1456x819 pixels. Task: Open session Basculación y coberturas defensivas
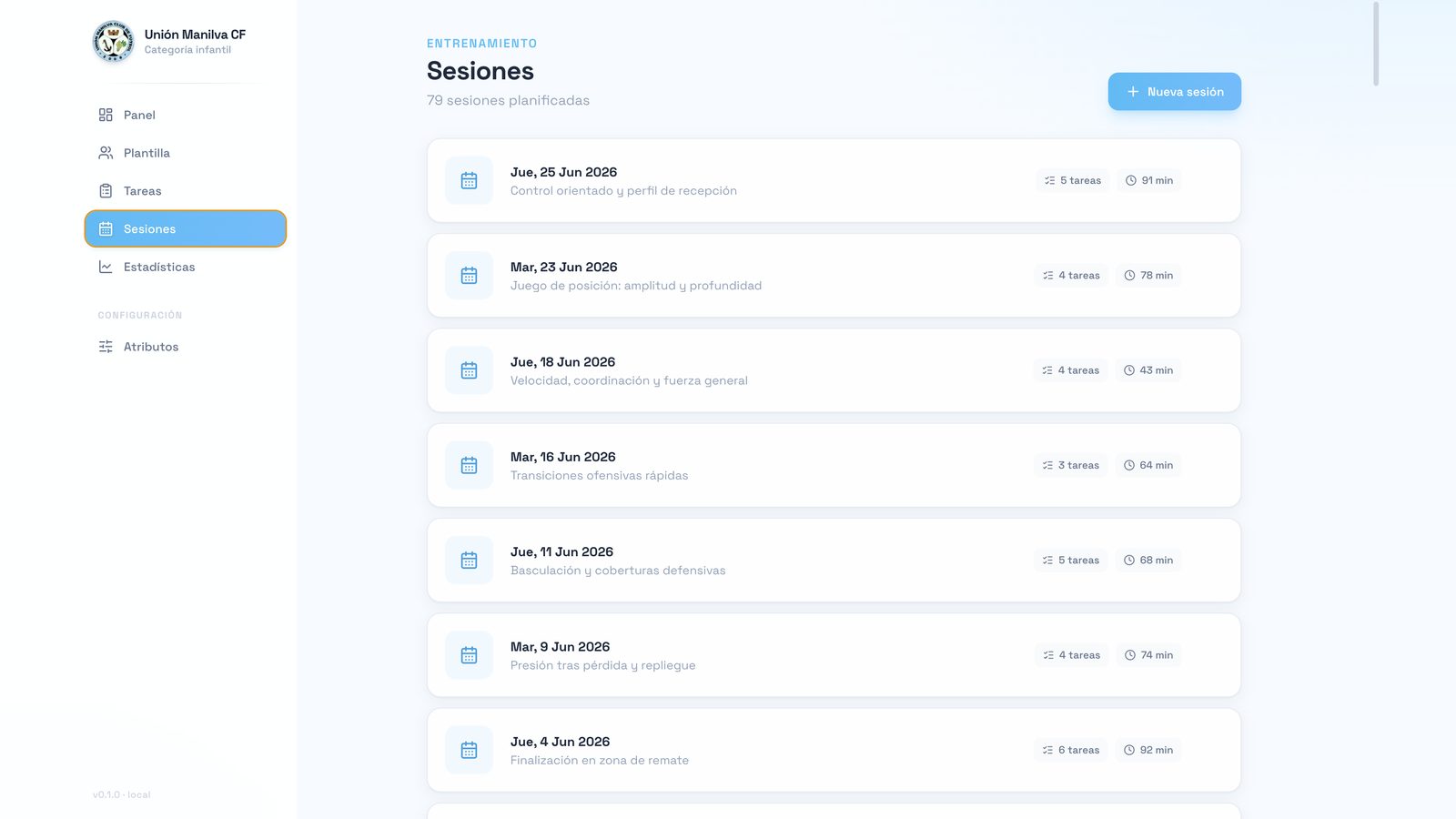coord(834,561)
